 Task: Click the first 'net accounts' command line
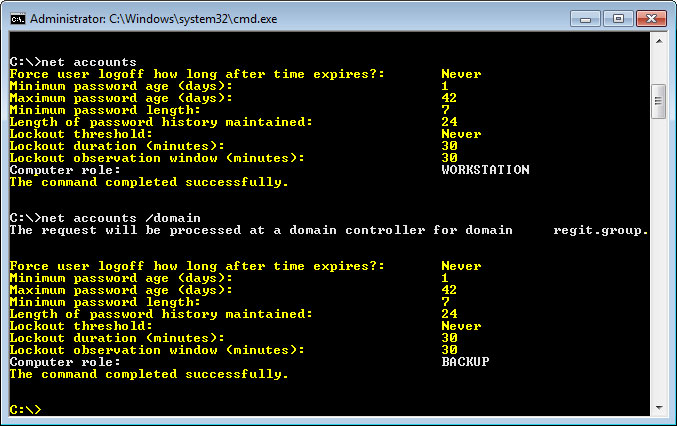pyautogui.click(x=73, y=62)
